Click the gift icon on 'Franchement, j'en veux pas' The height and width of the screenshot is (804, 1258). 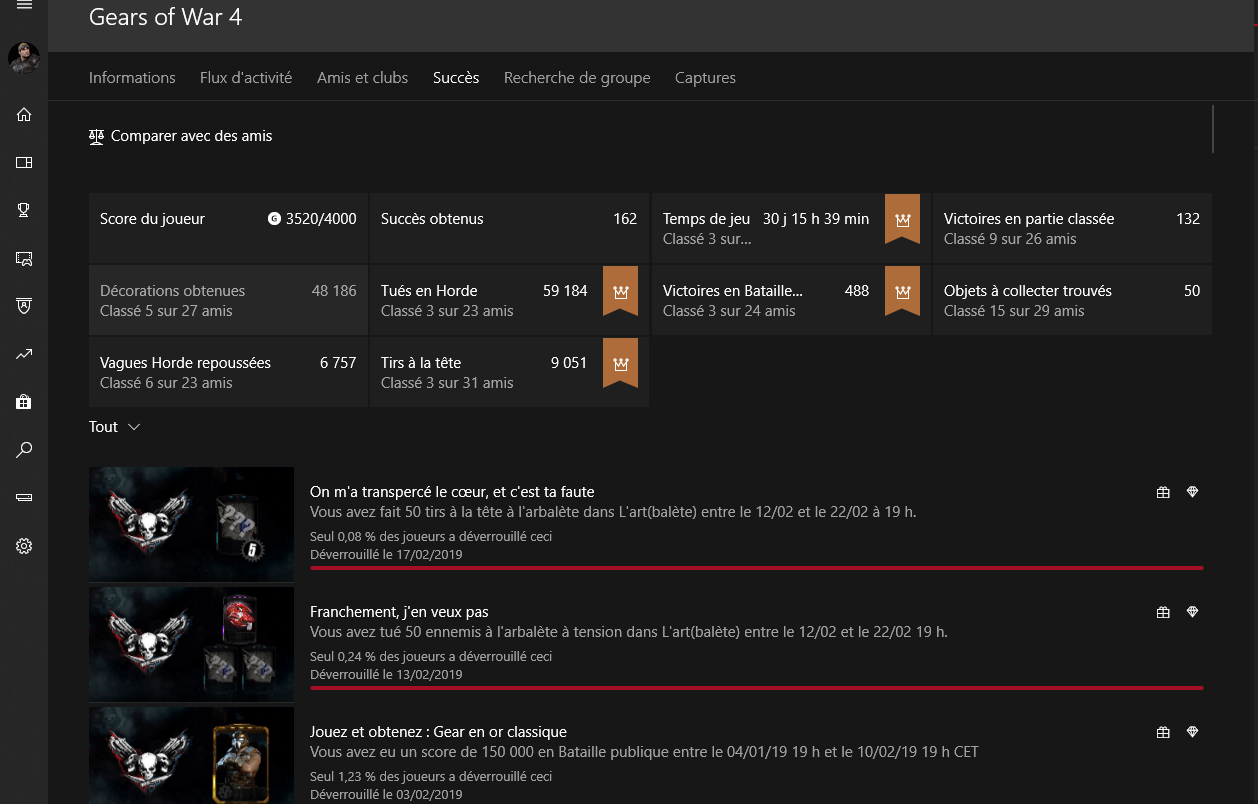pos(1163,612)
